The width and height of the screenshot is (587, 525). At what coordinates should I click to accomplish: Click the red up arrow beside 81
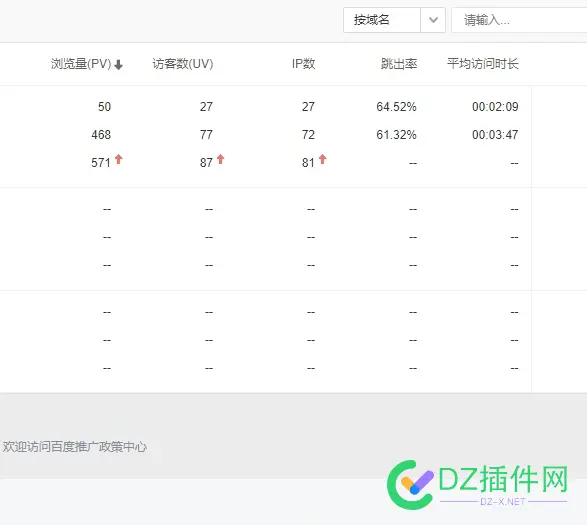(x=322, y=159)
